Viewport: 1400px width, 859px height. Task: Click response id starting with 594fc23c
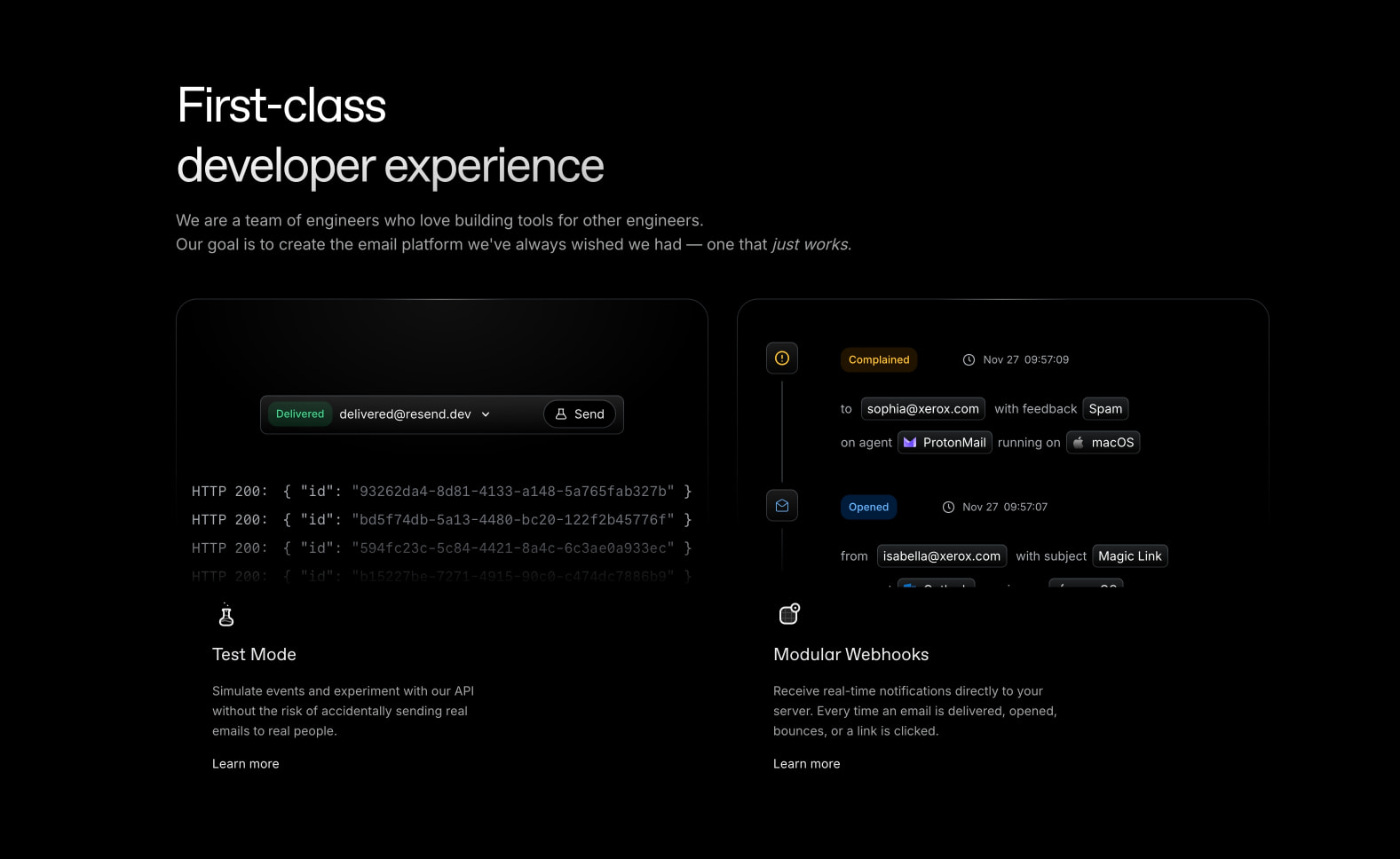click(513, 548)
